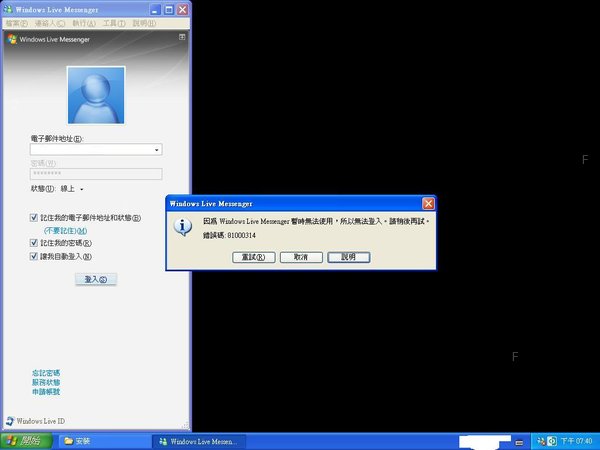Click the green tray icon beside the clock
Image resolution: width=600 pixels, height=450 pixels.
click(x=552, y=441)
